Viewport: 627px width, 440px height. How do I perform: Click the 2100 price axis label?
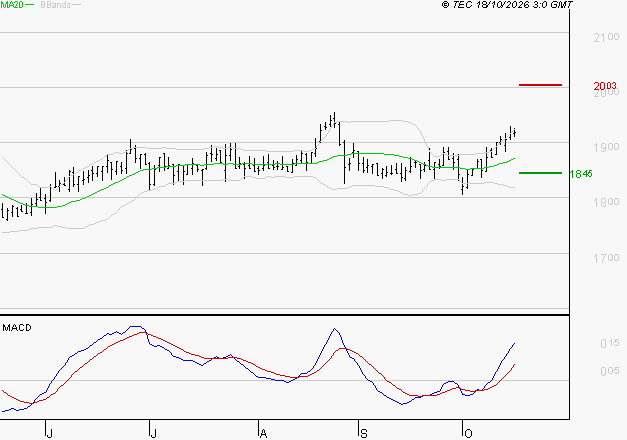(x=606, y=38)
